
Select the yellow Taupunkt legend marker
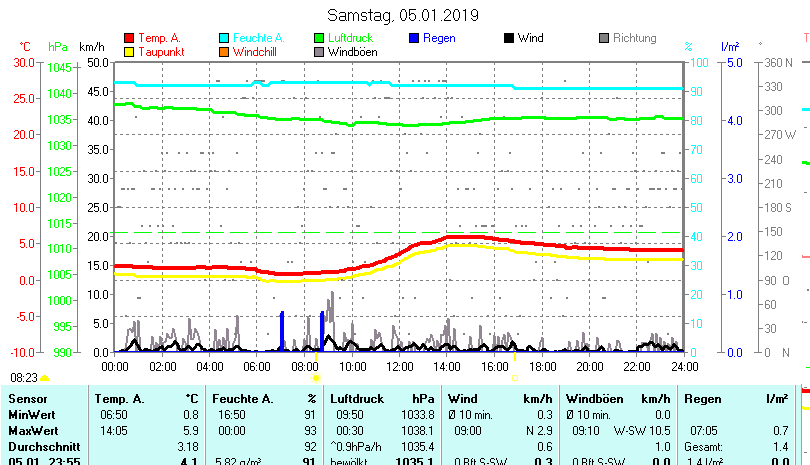[x=129, y=51]
